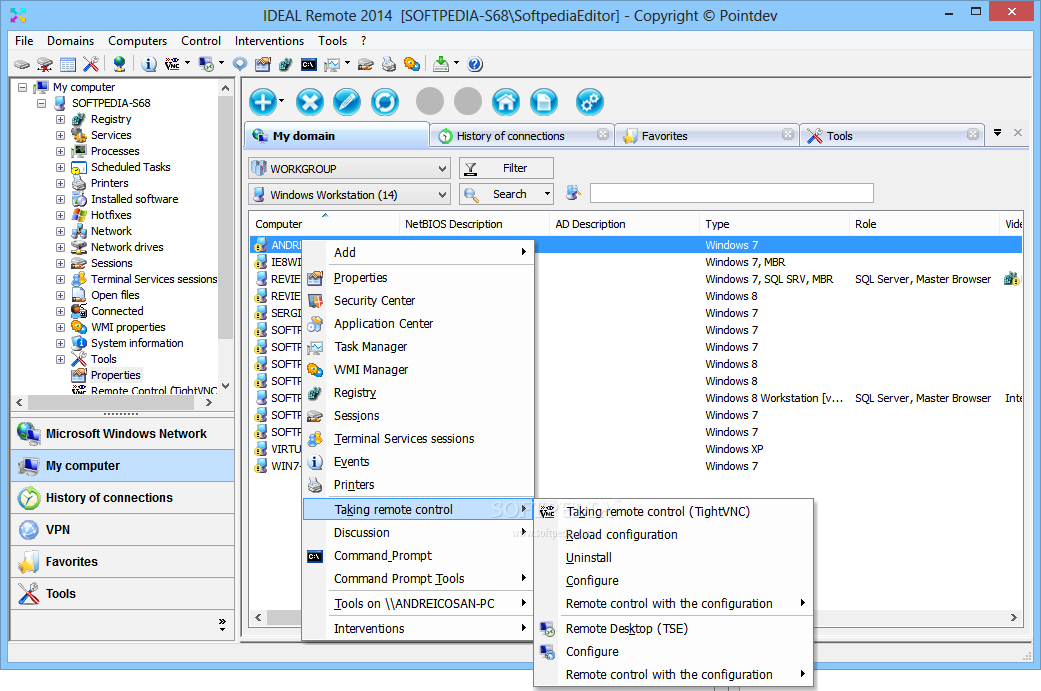
Task: Click the blue gears settings button
Action: click(x=590, y=102)
